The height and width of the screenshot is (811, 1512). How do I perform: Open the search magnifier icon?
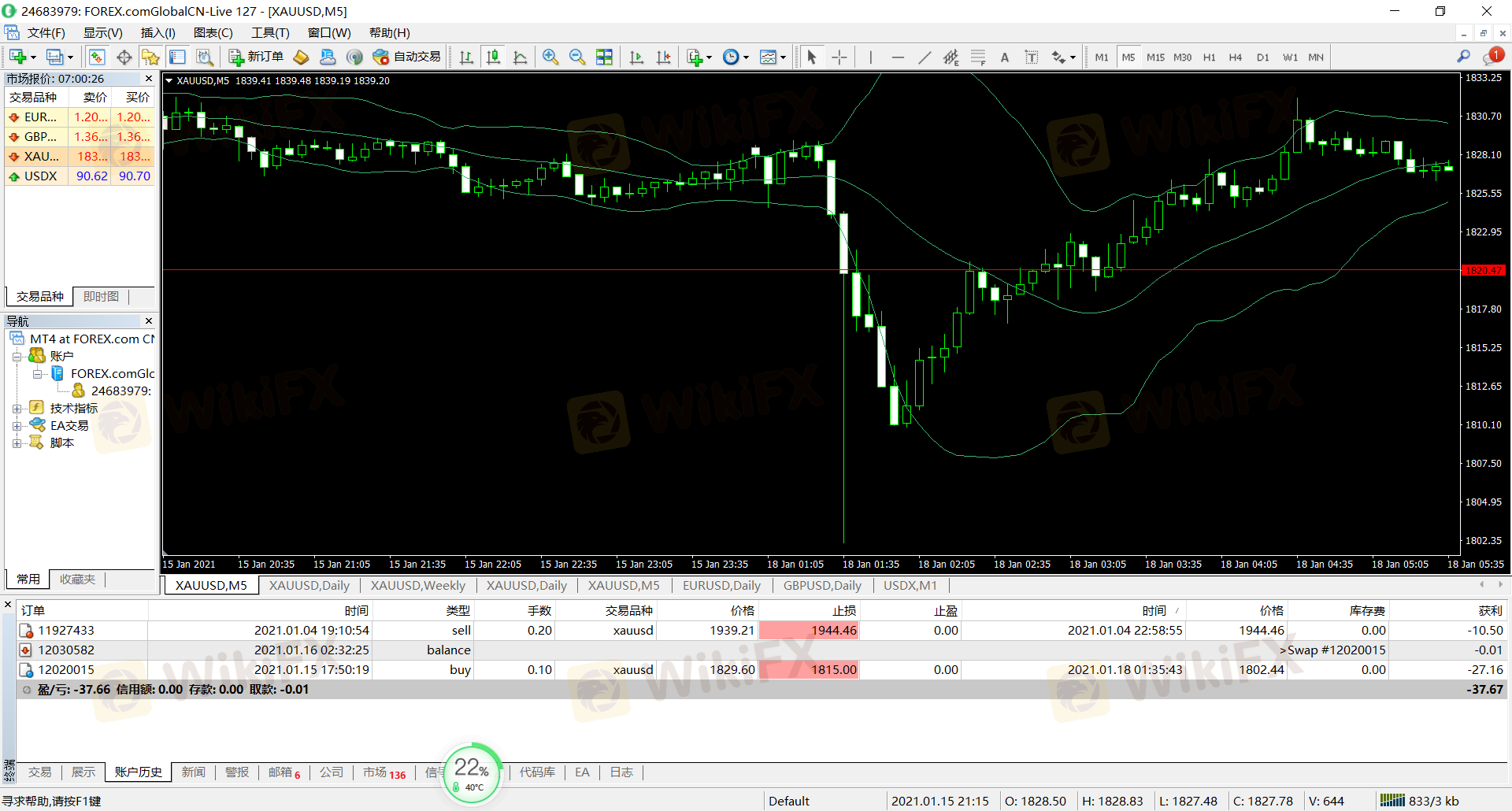click(1463, 56)
